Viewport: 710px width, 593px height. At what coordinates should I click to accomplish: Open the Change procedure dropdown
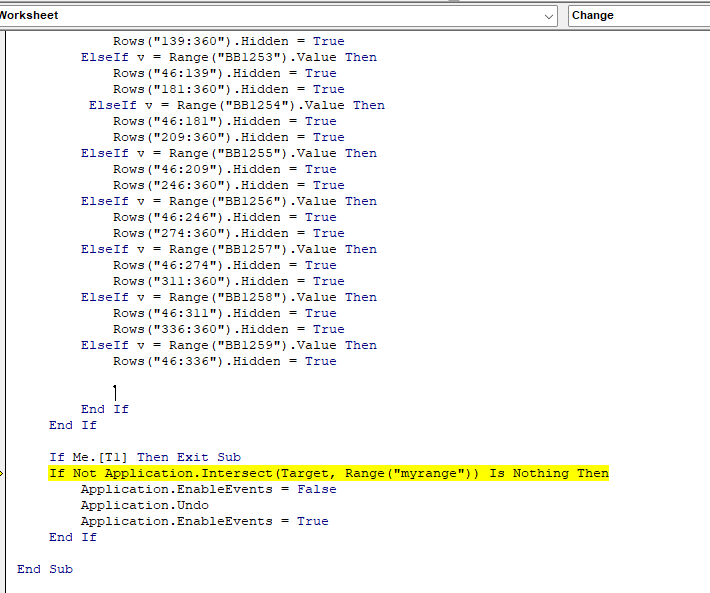[x=639, y=16]
